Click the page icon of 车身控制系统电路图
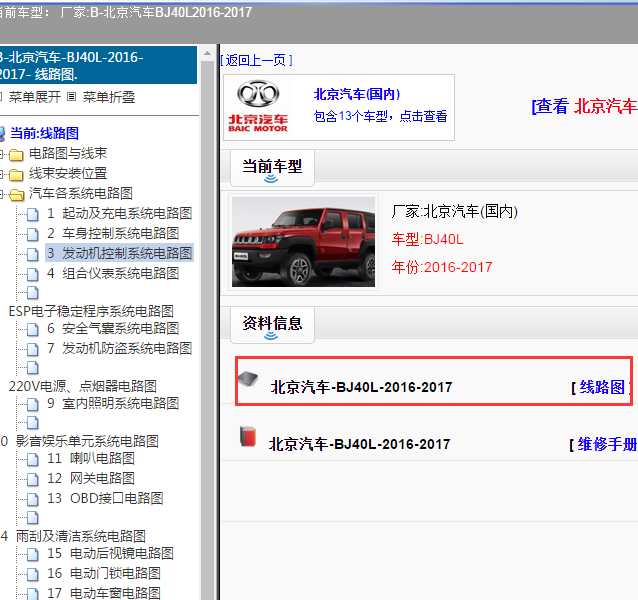 33,234
